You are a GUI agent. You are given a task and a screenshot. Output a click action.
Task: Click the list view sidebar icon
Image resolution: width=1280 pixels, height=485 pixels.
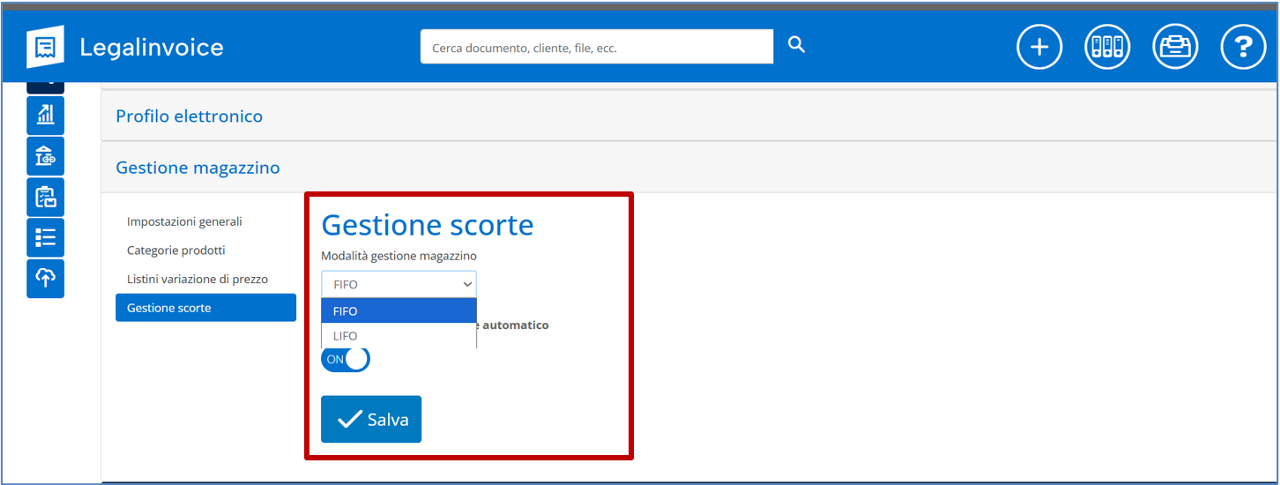click(46, 238)
